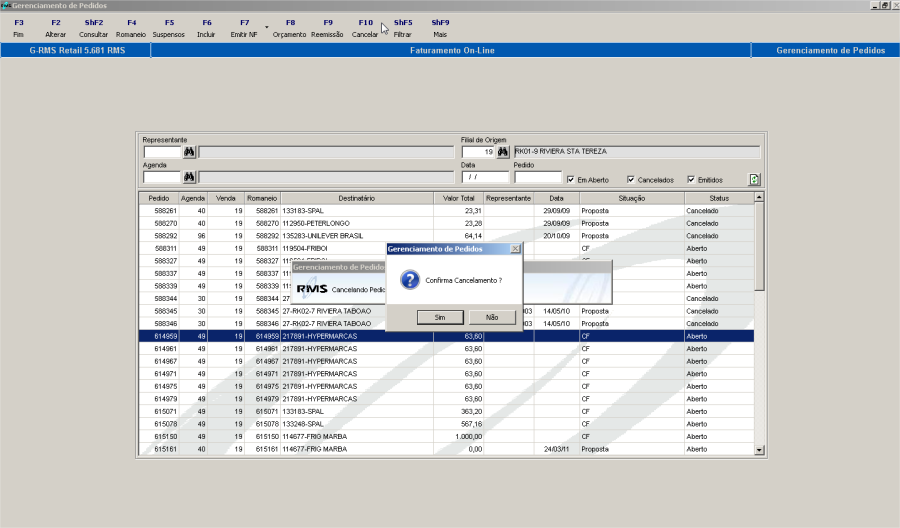Click F7 Emitir NF toolbar button
Image resolution: width=900 pixels, height=528 pixels.
(244, 28)
